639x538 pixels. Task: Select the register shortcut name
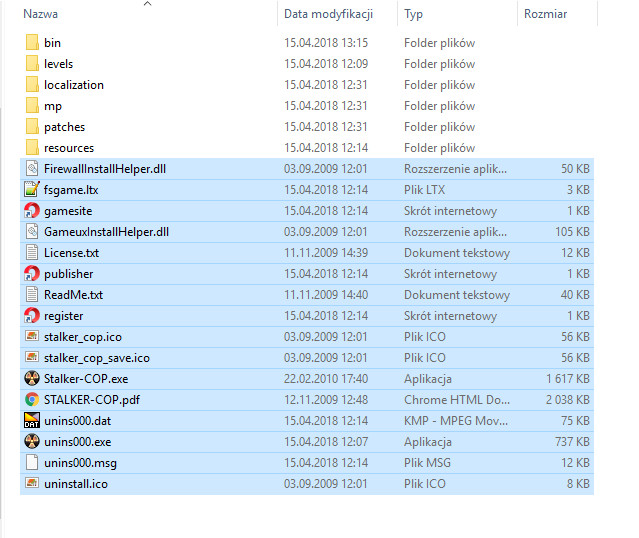pos(64,316)
